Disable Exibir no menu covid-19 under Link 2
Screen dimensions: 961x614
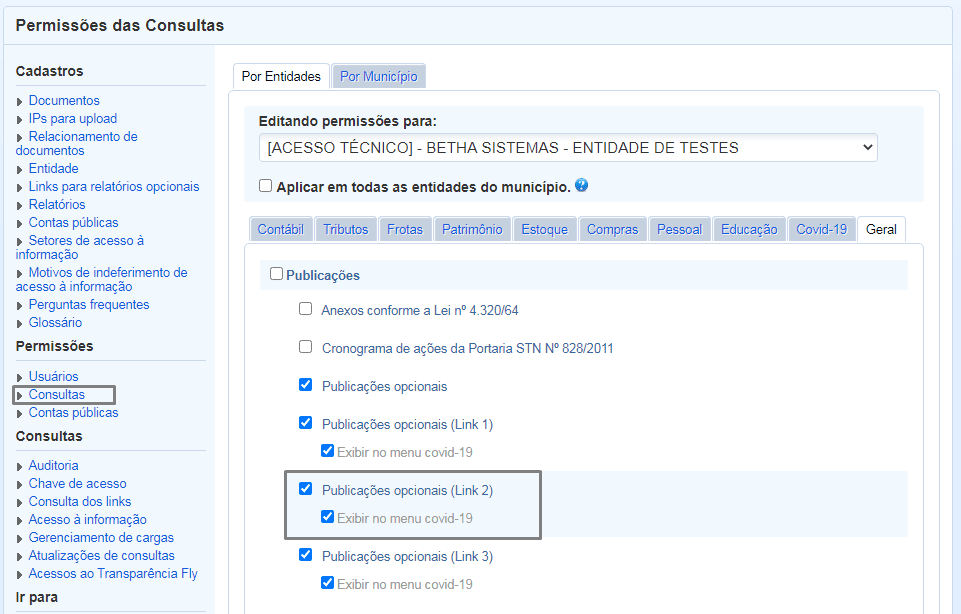[x=327, y=517]
